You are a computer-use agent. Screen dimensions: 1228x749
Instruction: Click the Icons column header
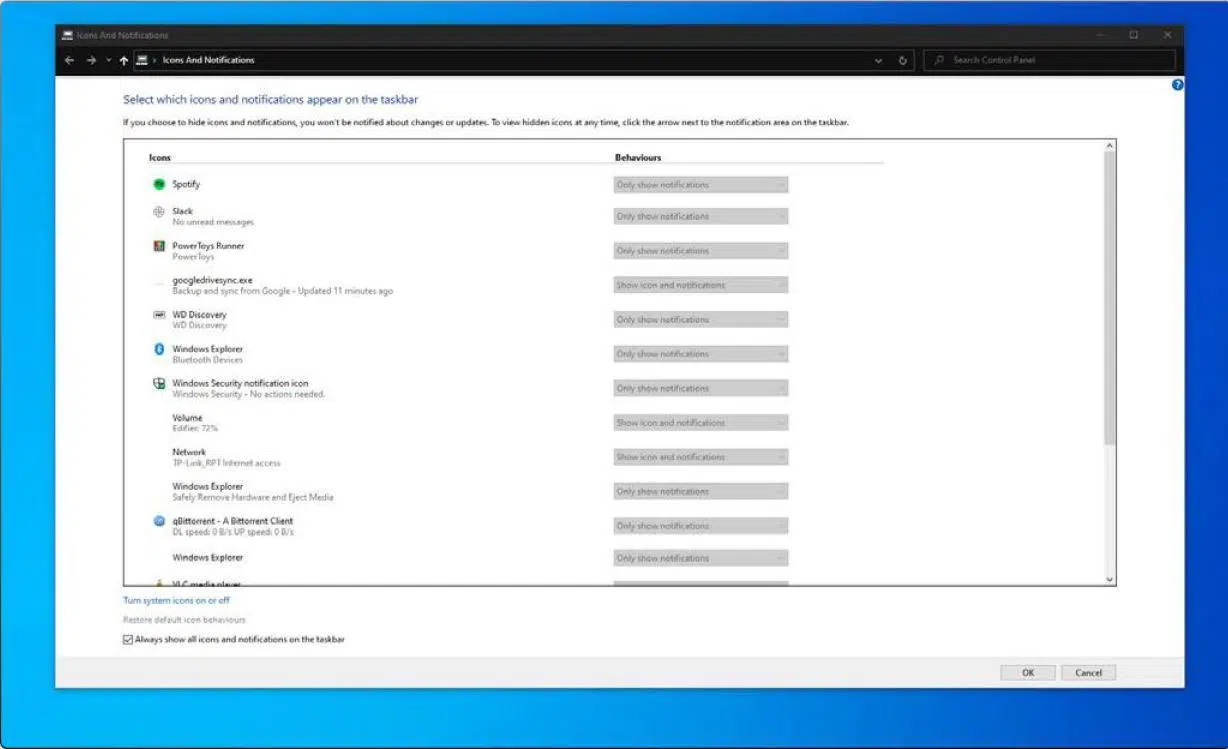[x=160, y=158]
